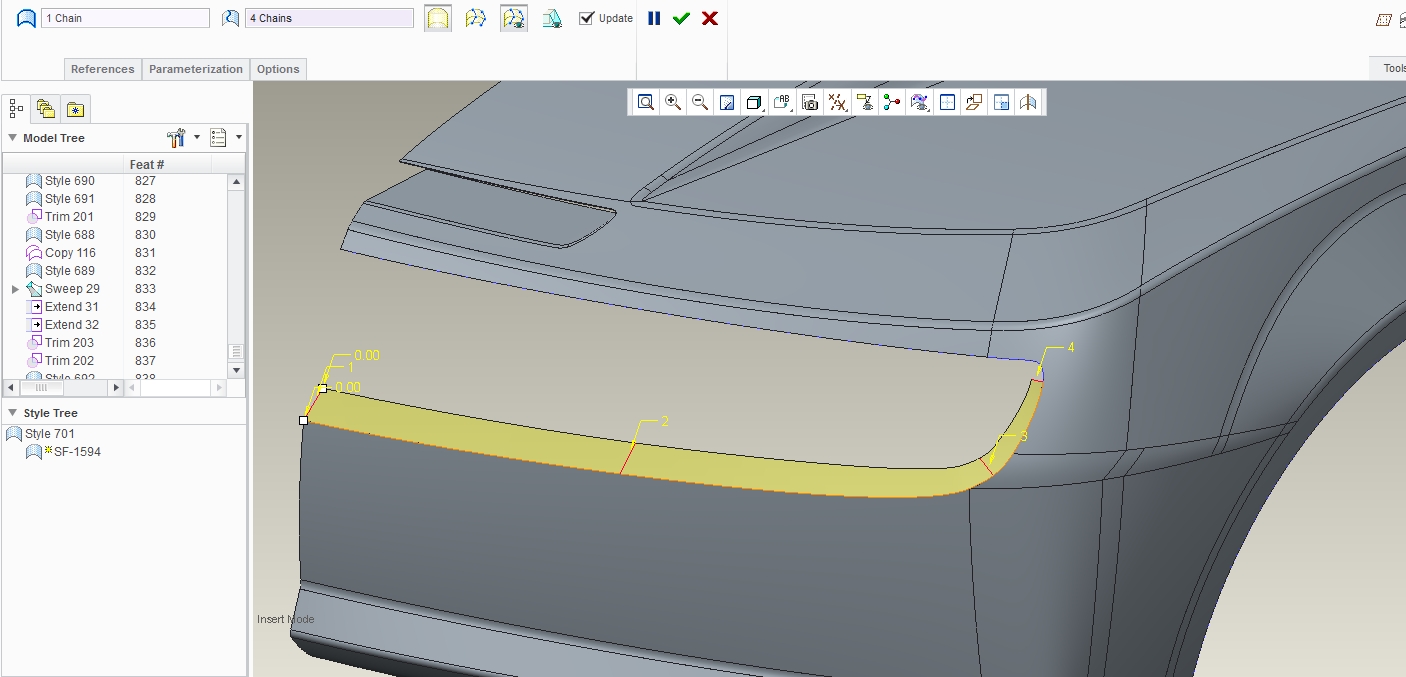Open the saved orientations AB icon
Image resolution: width=1406 pixels, height=677 pixels.
pyautogui.click(x=782, y=102)
